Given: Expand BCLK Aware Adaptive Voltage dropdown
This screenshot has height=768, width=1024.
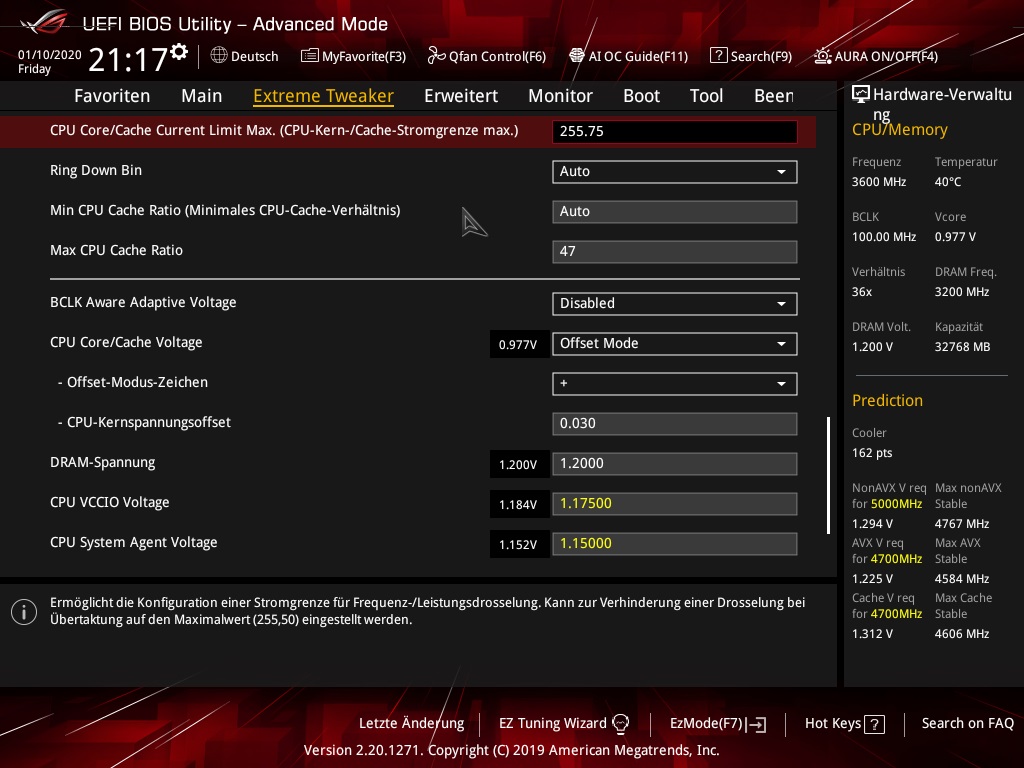Looking at the screenshot, I should [675, 304].
